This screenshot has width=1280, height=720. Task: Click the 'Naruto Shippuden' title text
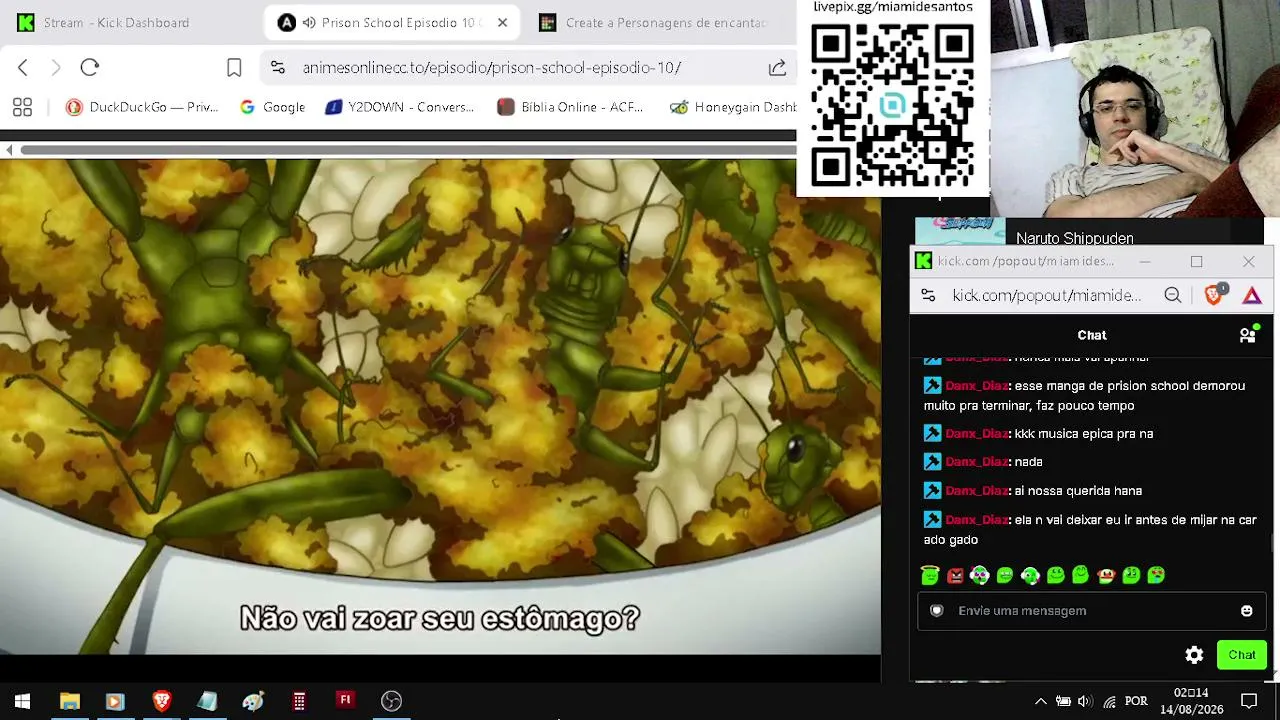click(1075, 238)
